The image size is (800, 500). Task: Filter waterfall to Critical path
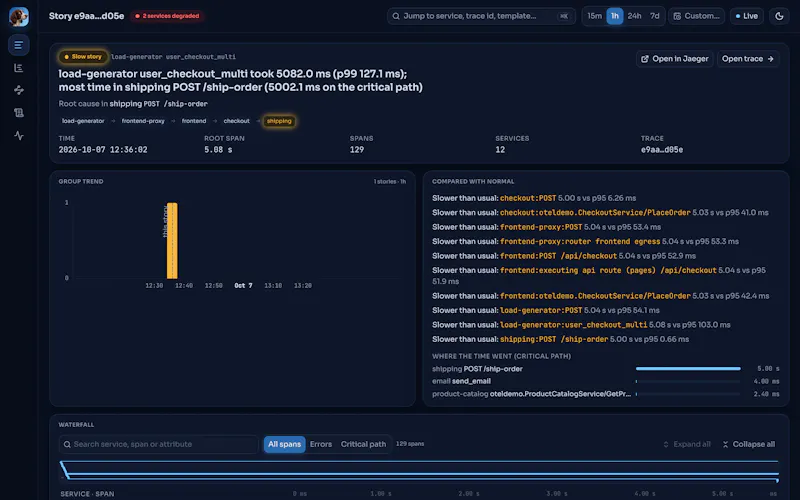pos(363,444)
